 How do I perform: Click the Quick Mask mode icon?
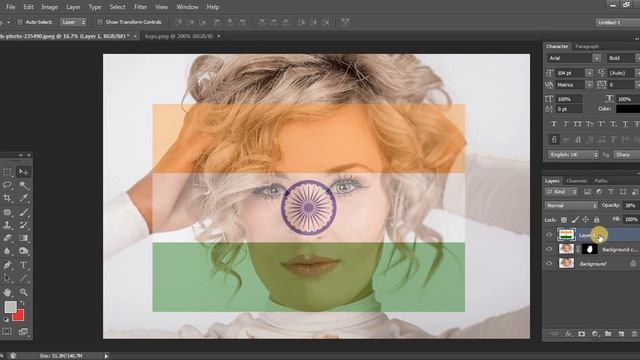click(7, 331)
